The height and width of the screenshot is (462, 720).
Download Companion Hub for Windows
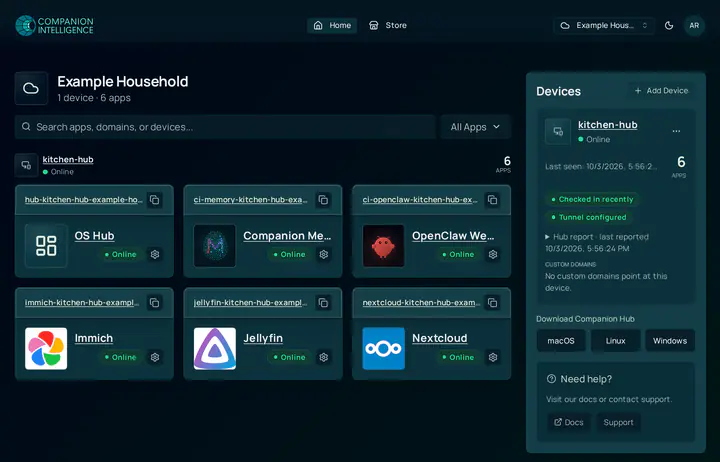pos(670,341)
